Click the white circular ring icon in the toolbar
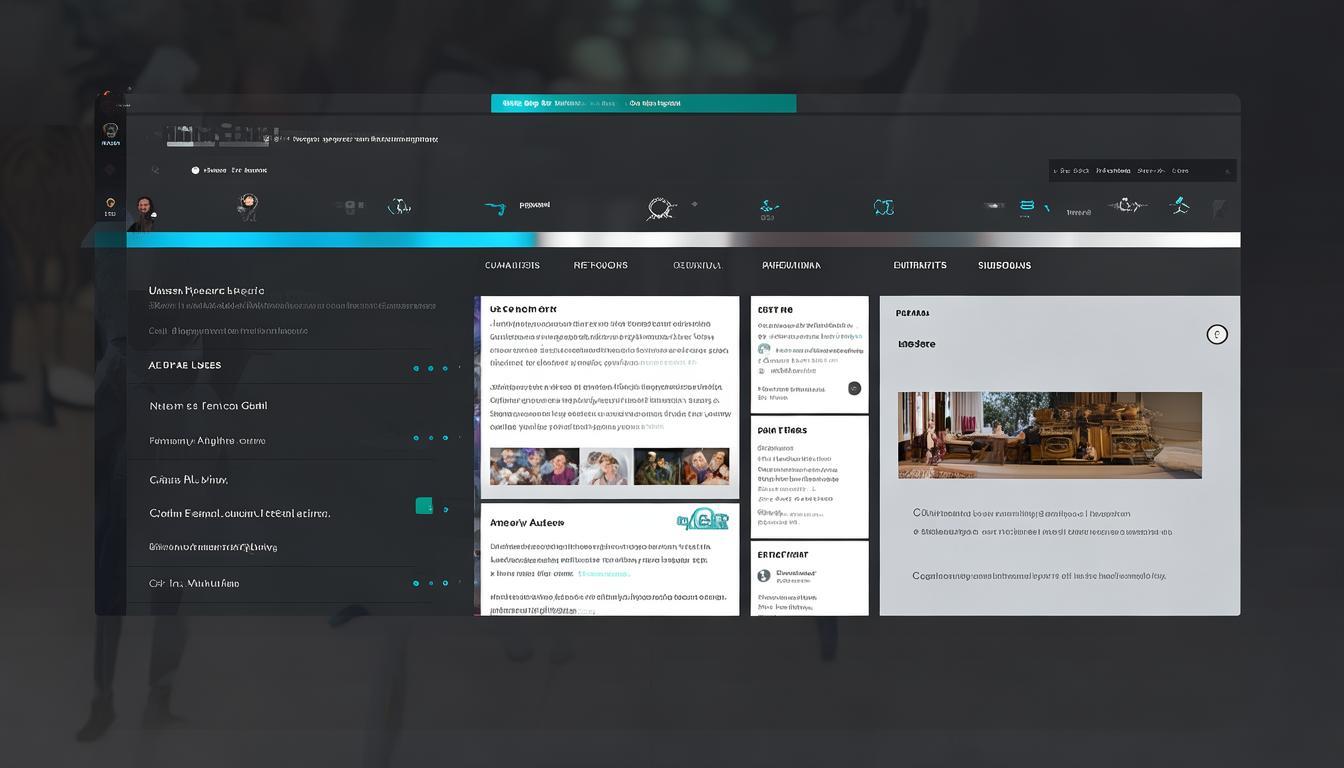The width and height of the screenshot is (1344, 768). [x=660, y=208]
